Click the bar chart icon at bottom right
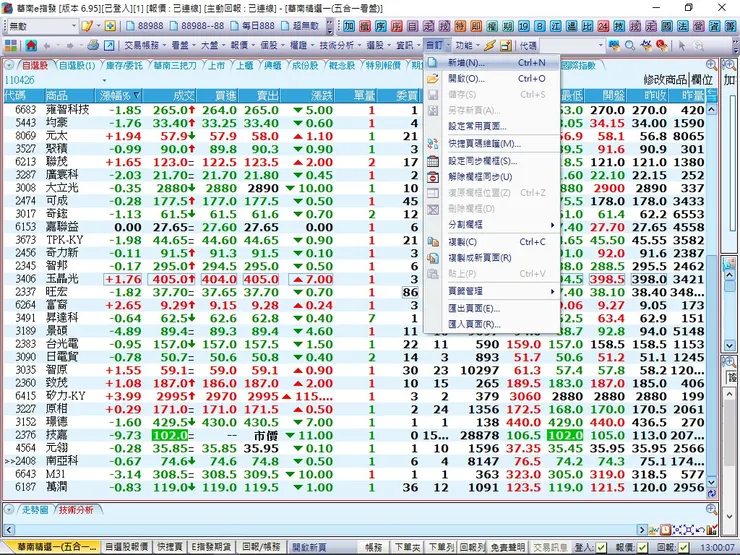The height and width of the screenshot is (555, 740). coord(712,530)
